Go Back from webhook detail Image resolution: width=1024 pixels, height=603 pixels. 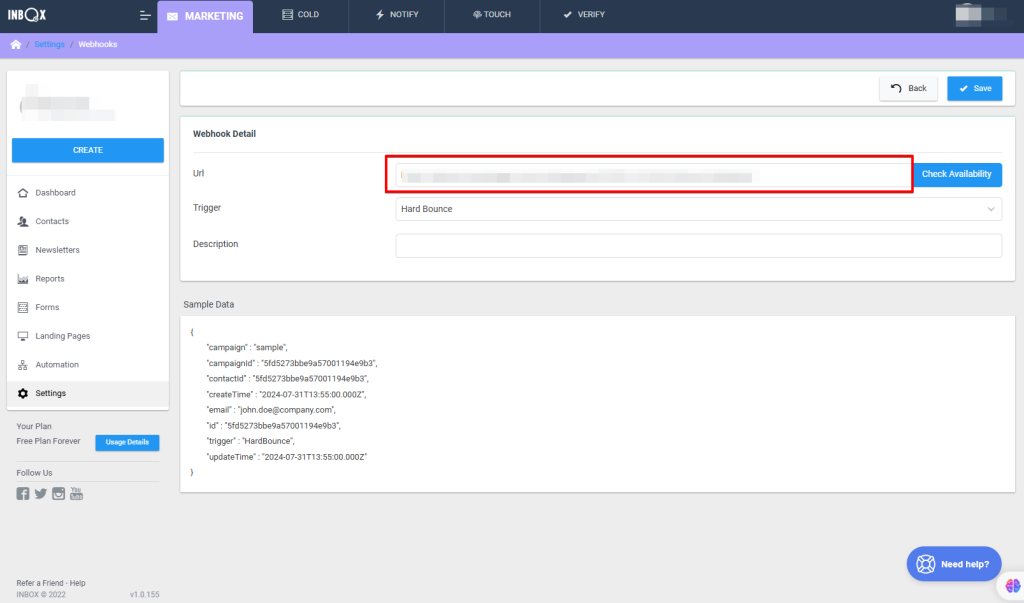coord(908,88)
